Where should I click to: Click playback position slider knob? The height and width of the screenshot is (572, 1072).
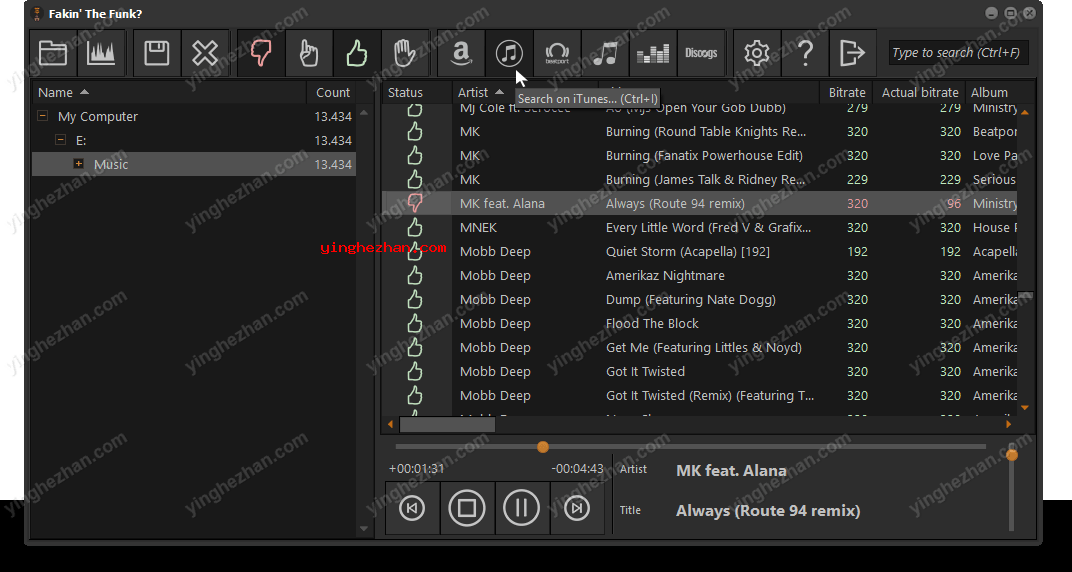point(543,447)
